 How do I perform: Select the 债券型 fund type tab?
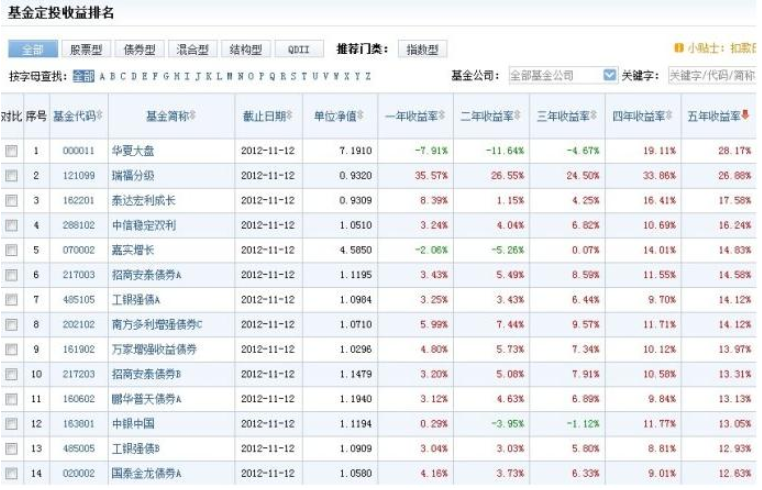[x=140, y=49]
